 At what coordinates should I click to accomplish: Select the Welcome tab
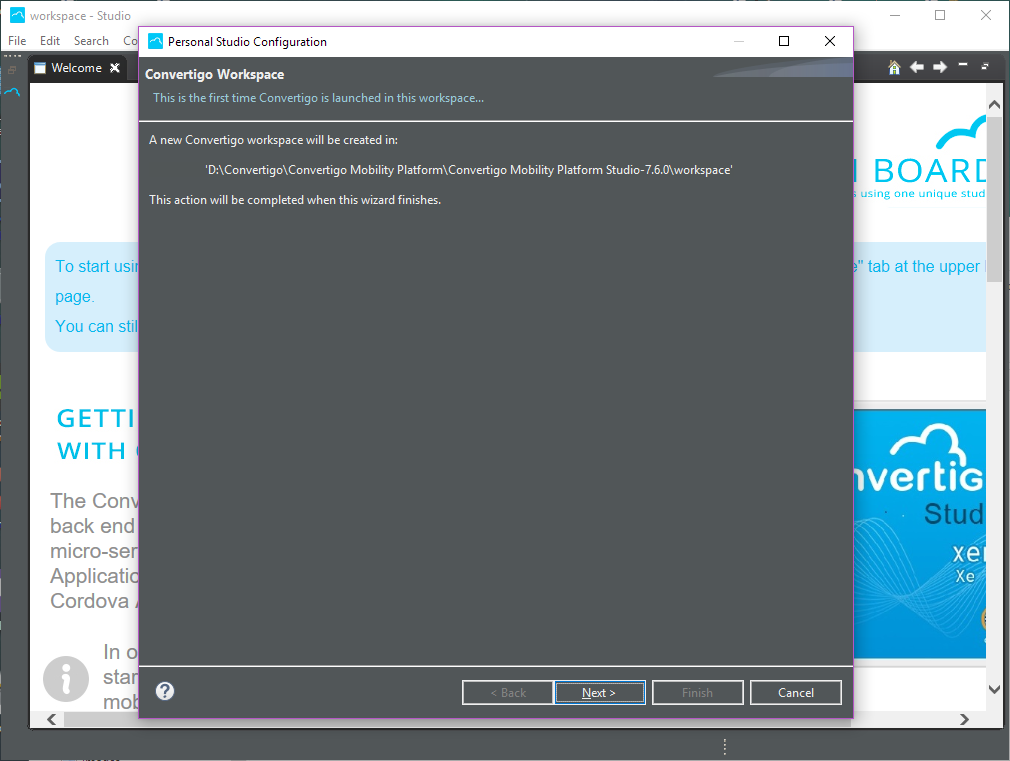click(76, 68)
